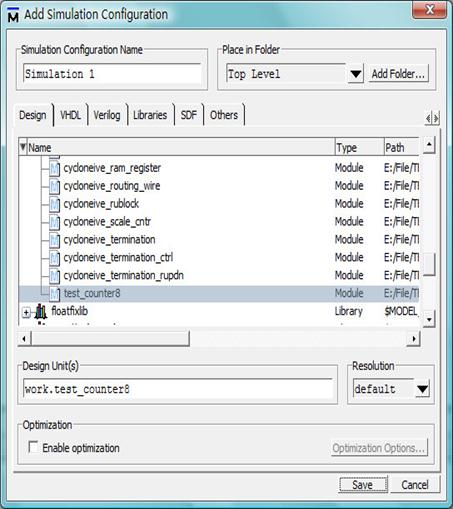The width and height of the screenshot is (453, 509).
Task: Switch to the VHDL tab
Action: point(70,115)
